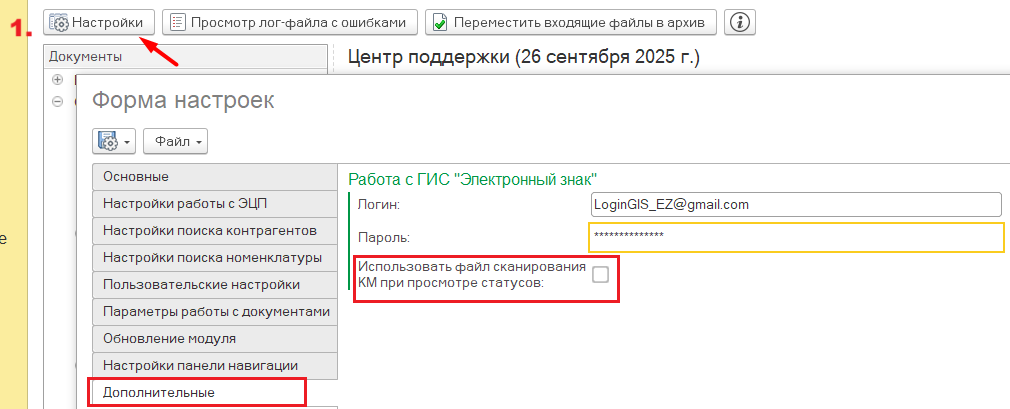Expand the first Документы tree node
This screenshot has height=409, width=1010.
tap(57, 79)
